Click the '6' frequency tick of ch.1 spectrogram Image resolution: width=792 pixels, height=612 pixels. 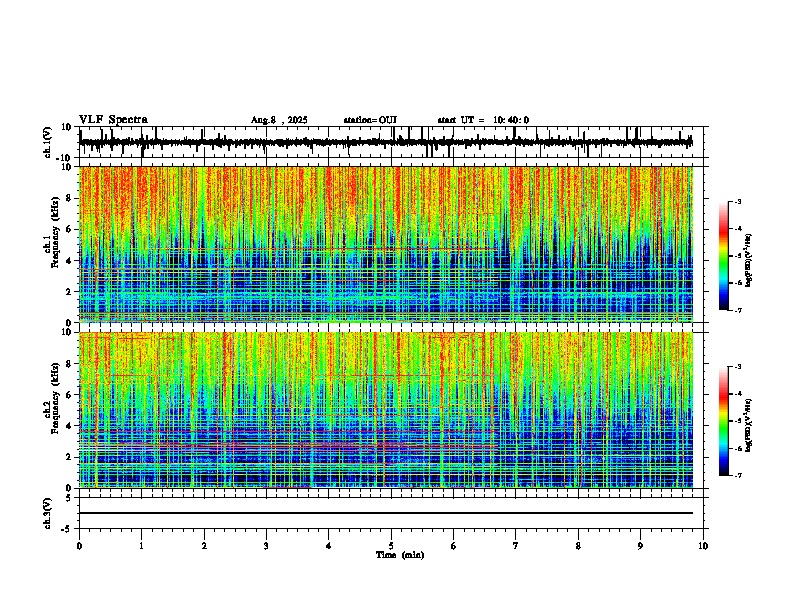(70, 229)
